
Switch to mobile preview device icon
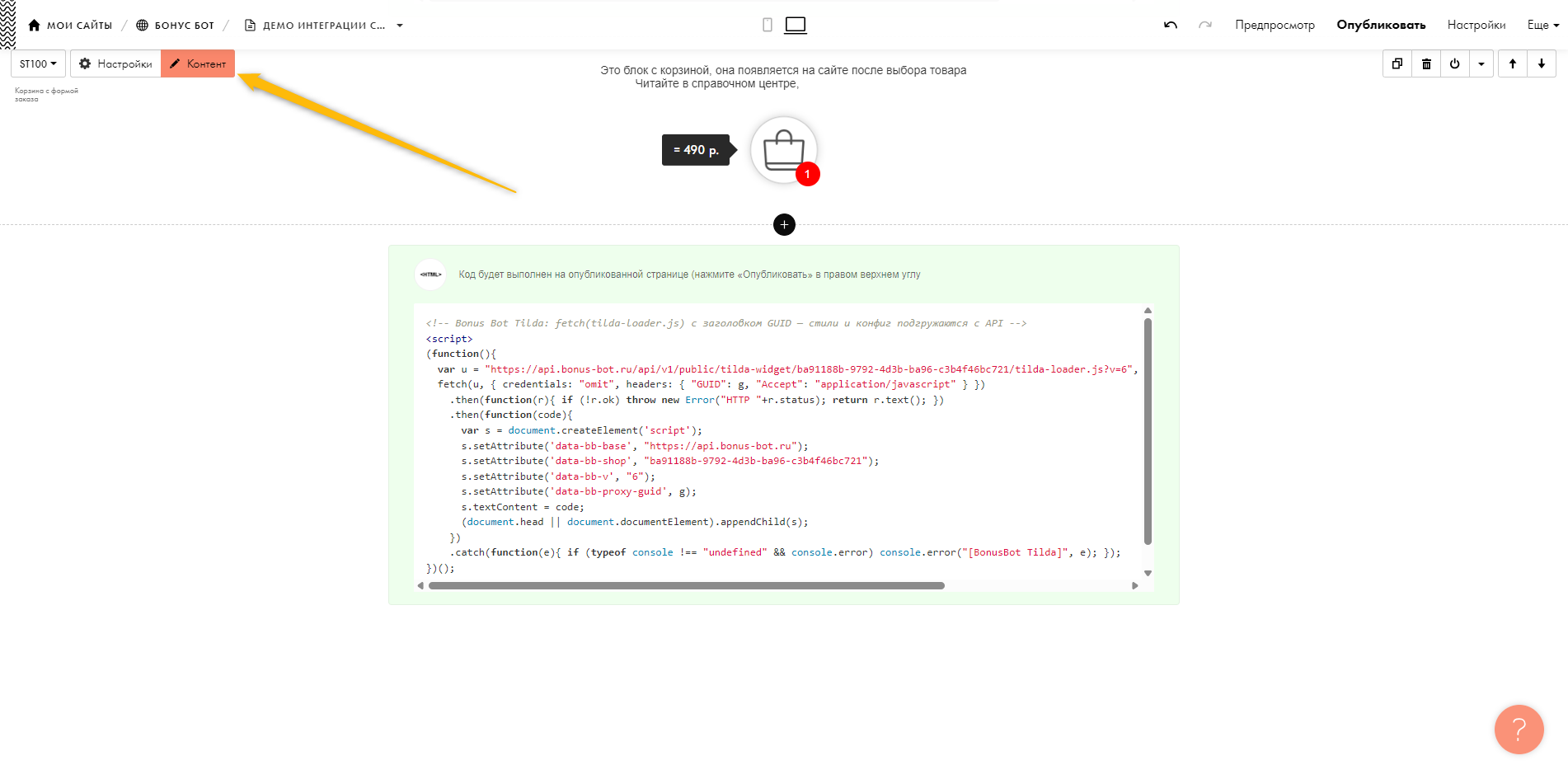click(x=768, y=25)
